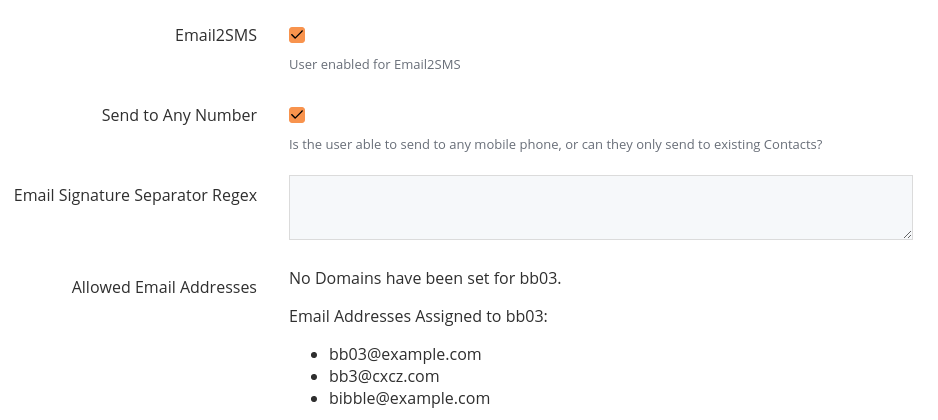Click the Email Signature Separator Regex textarea
The width and height of the screenshot is (938, 420).
pos(600,207)
